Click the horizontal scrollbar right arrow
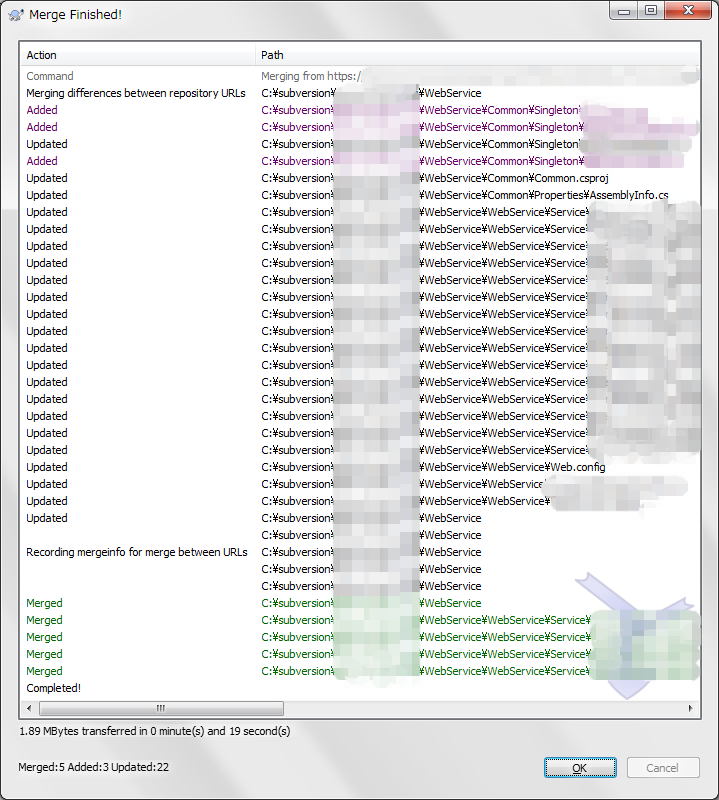This screenshot has width=719, height=800. click(x=693, y=708)
